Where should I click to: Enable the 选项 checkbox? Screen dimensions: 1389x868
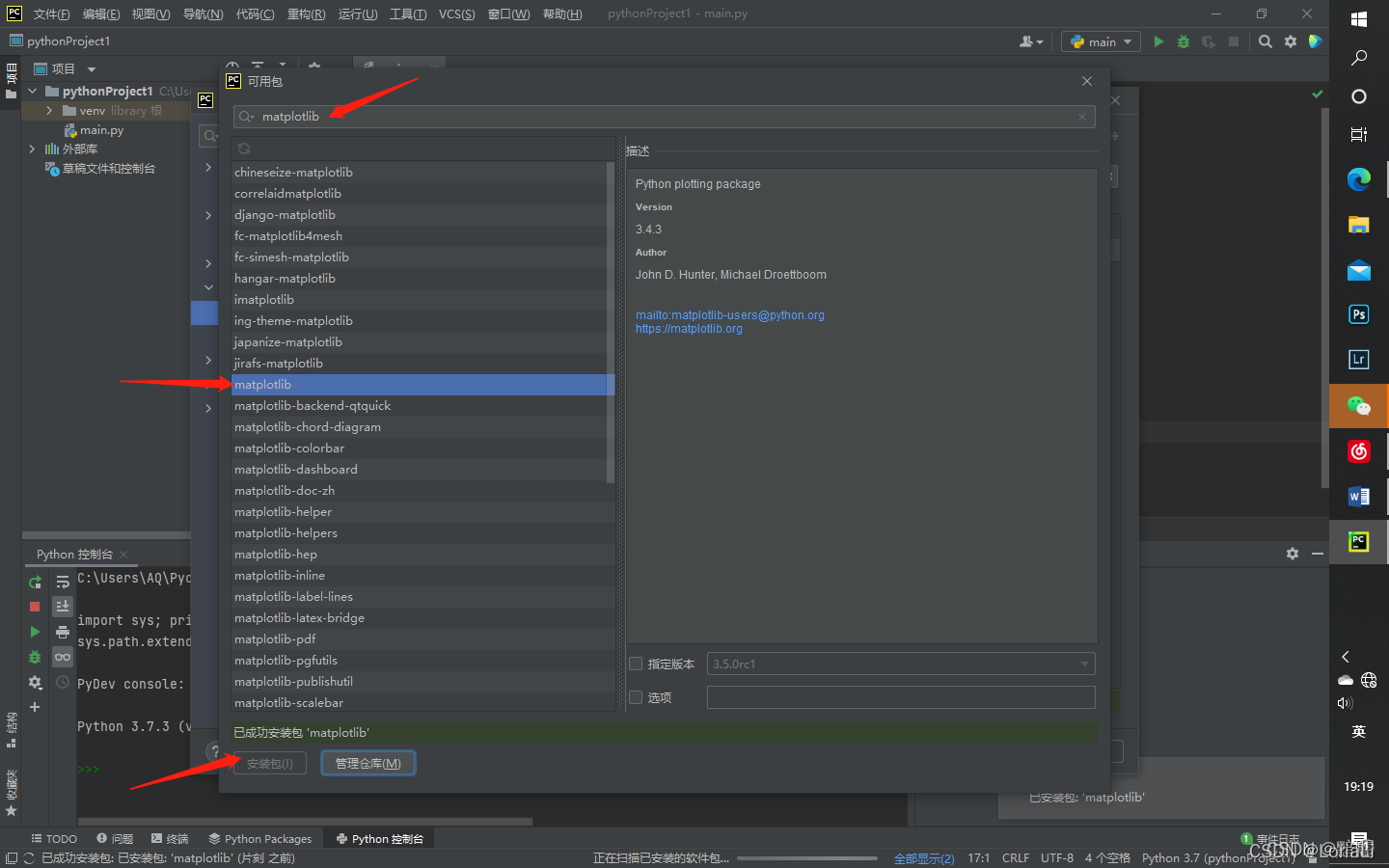[x=636, y=697]
